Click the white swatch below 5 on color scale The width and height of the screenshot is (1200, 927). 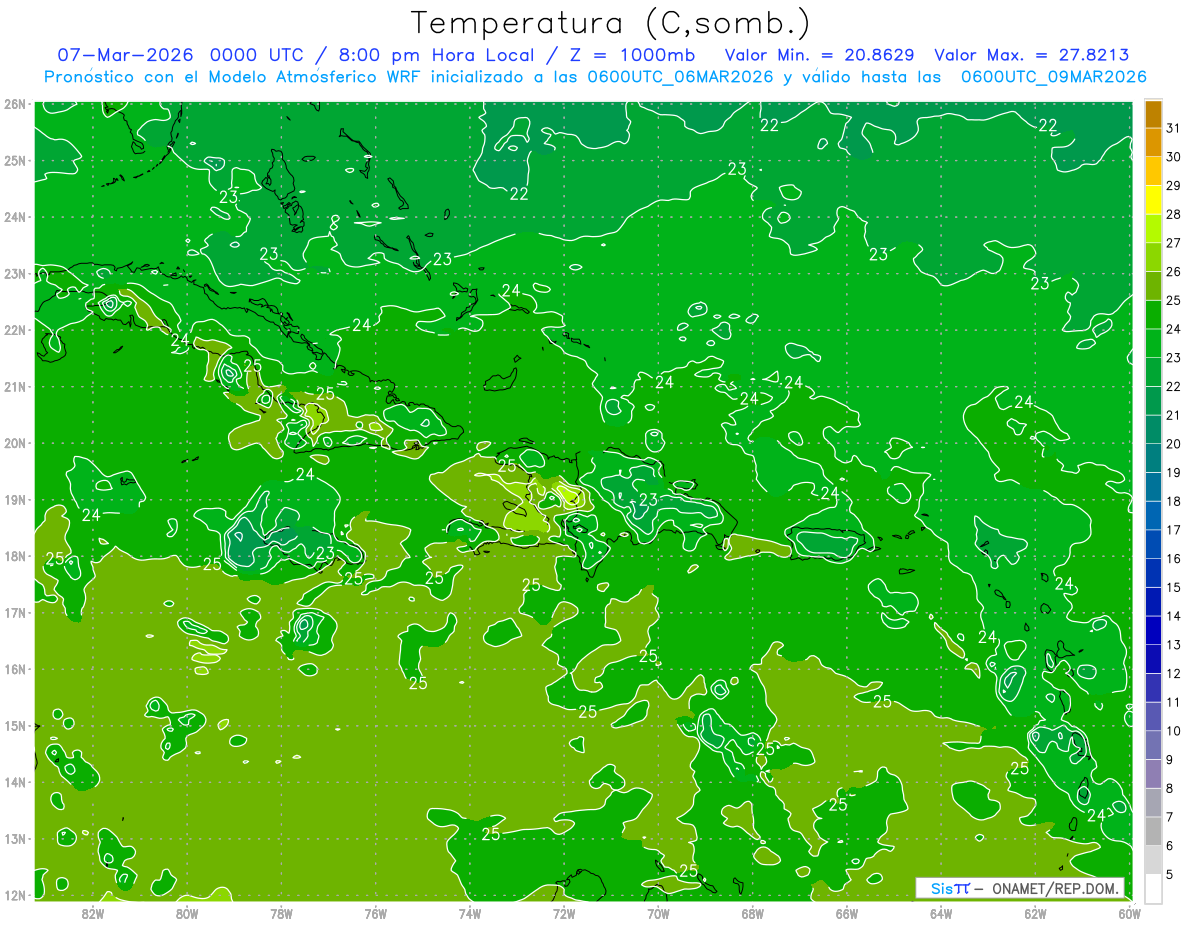point(1153,888)
